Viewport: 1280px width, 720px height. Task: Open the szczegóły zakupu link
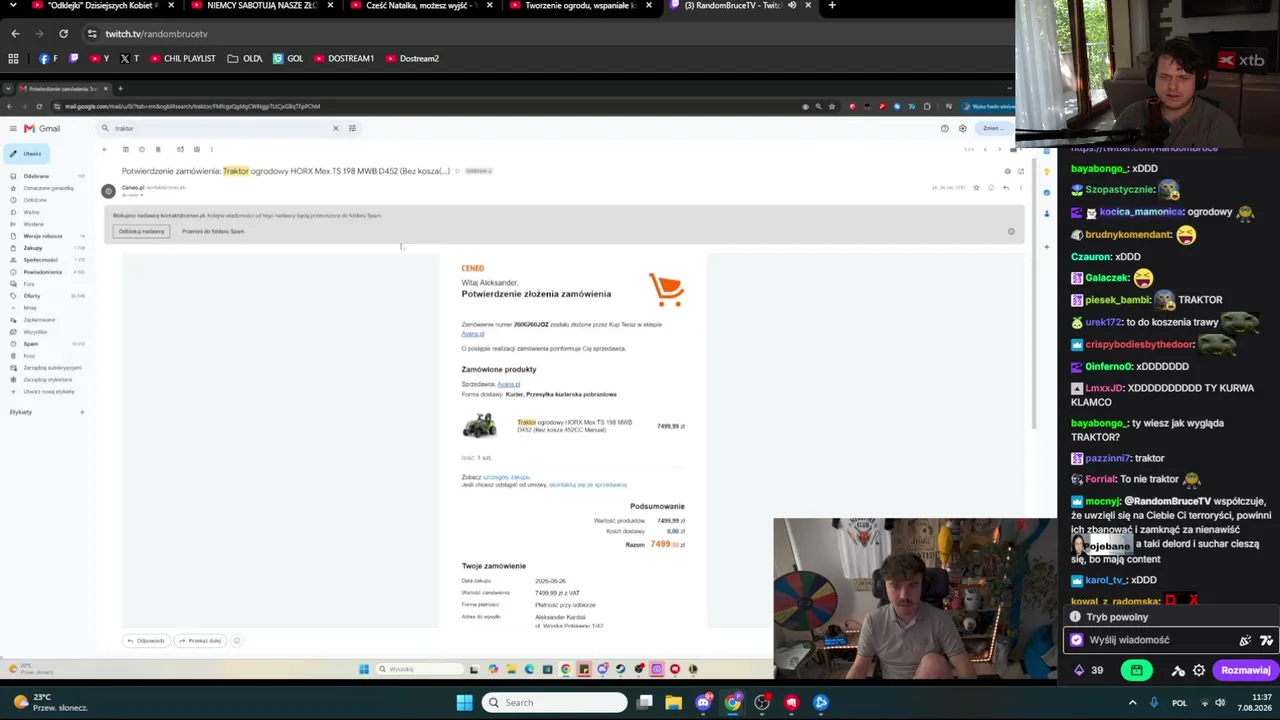pos(506,477)
